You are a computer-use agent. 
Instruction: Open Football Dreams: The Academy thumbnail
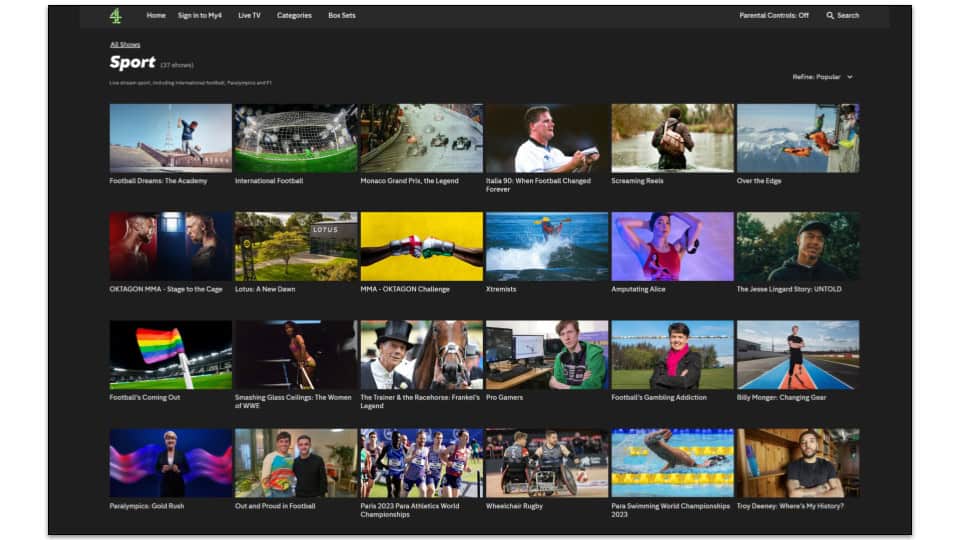pos(171,138)
